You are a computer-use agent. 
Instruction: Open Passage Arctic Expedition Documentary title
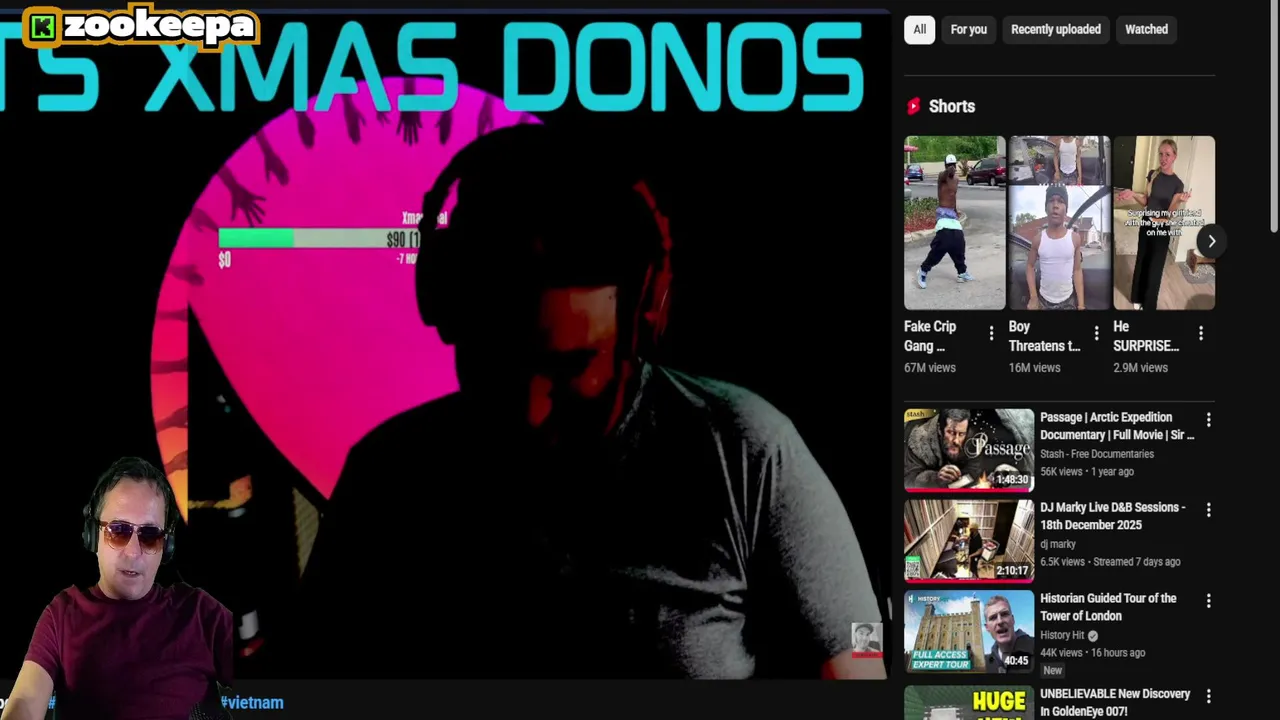[1117, 426]
